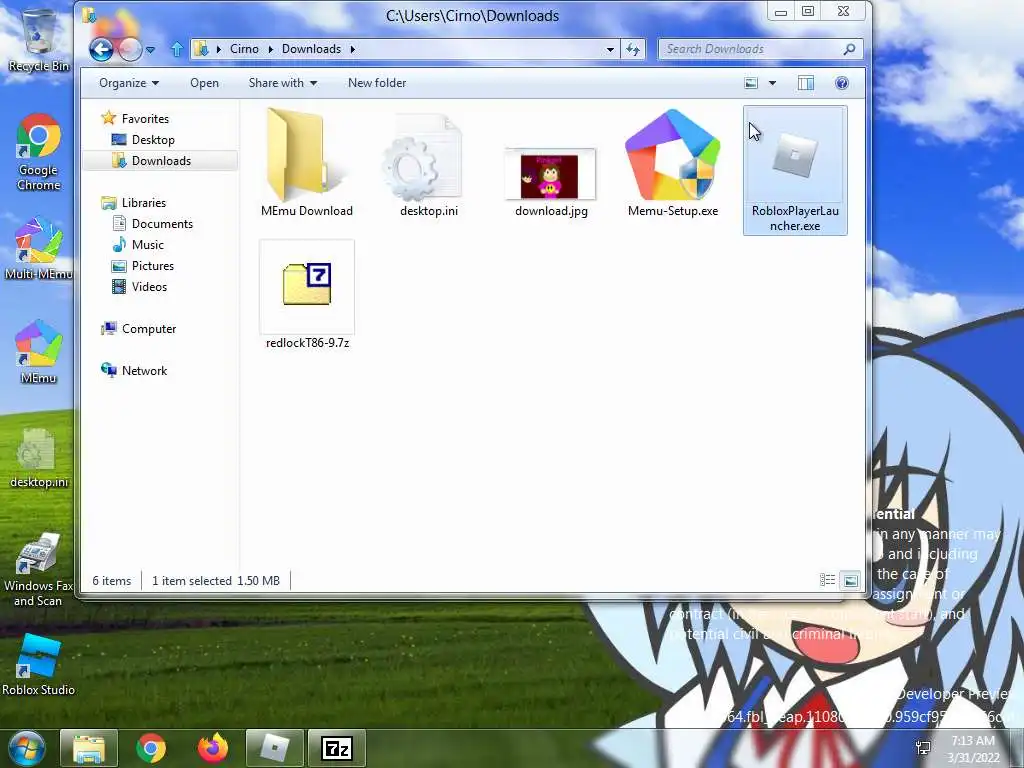This screenshot has width=1024, height=768.
Task: Open the taskbar clock showing 7:13 AM
Action: click(x=973, y=749)
